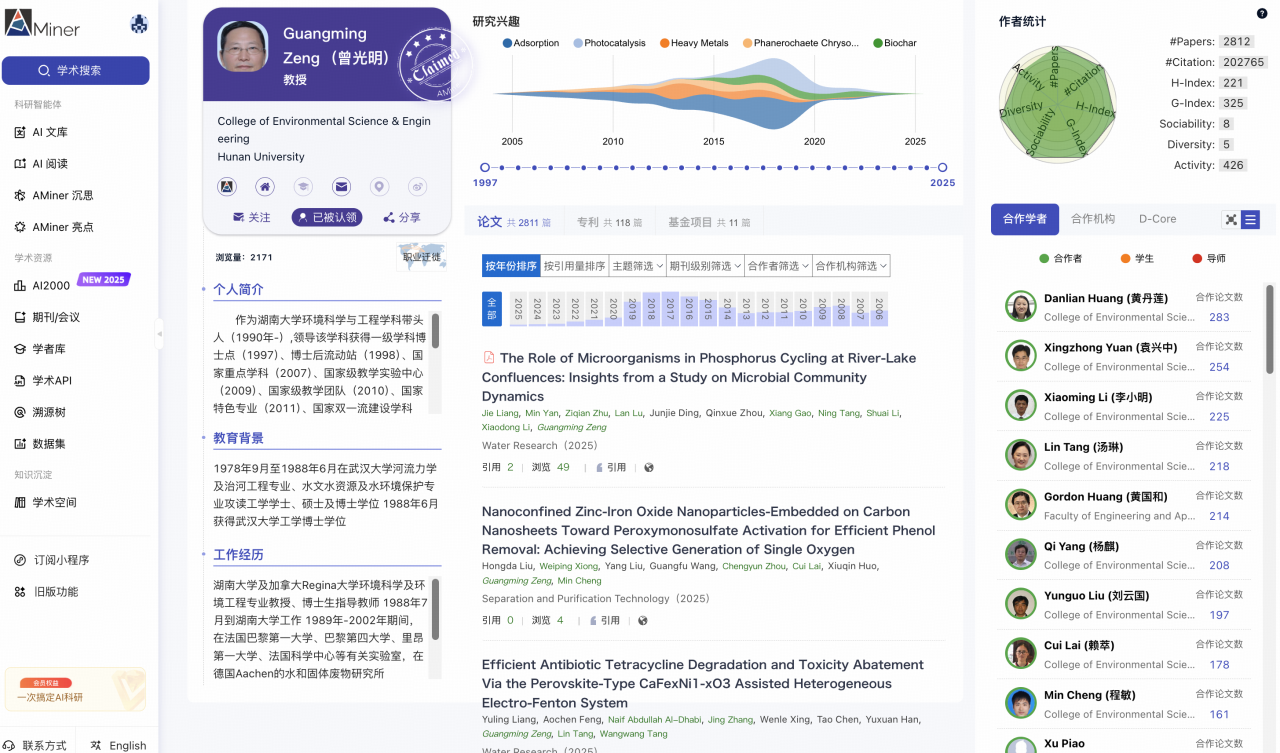1280x753 pixels.
Task: Click the 2025 endpoint on the year timeline
Action: pyautogui.click(x=941, y=168)
